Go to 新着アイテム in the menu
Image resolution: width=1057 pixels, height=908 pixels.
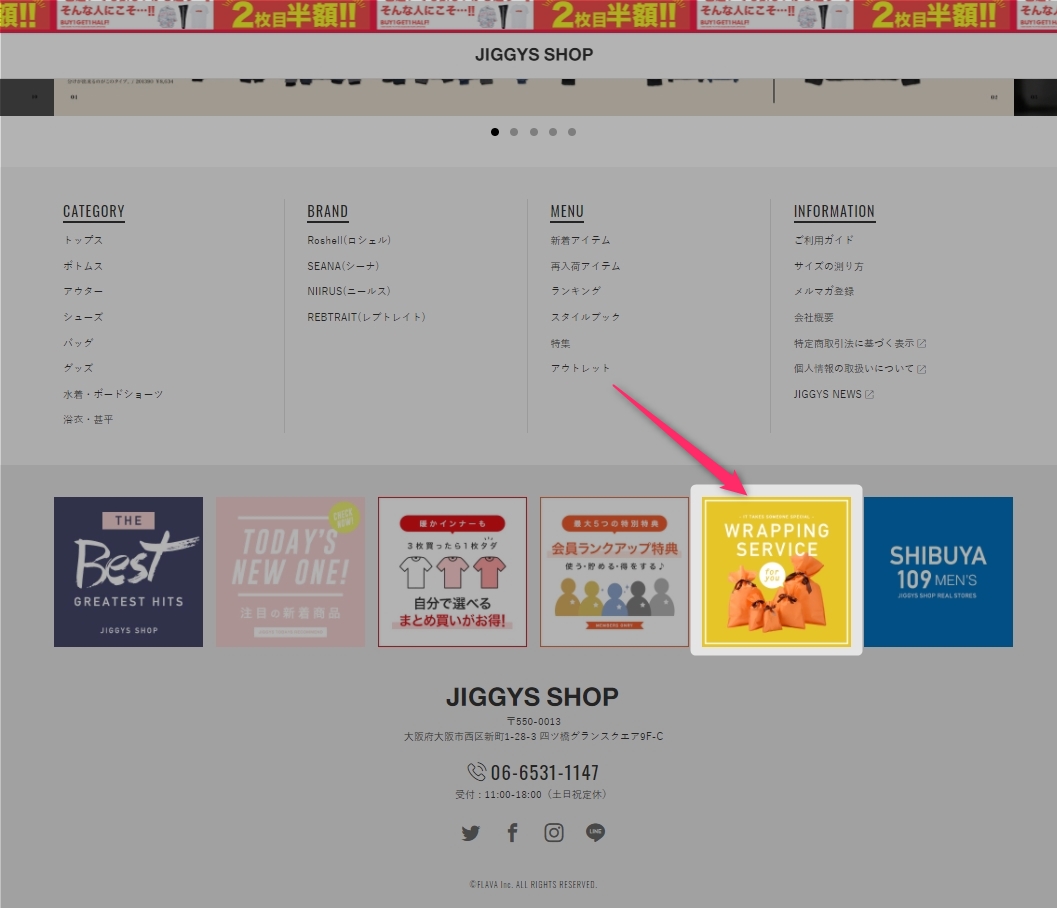pos(580,240)
